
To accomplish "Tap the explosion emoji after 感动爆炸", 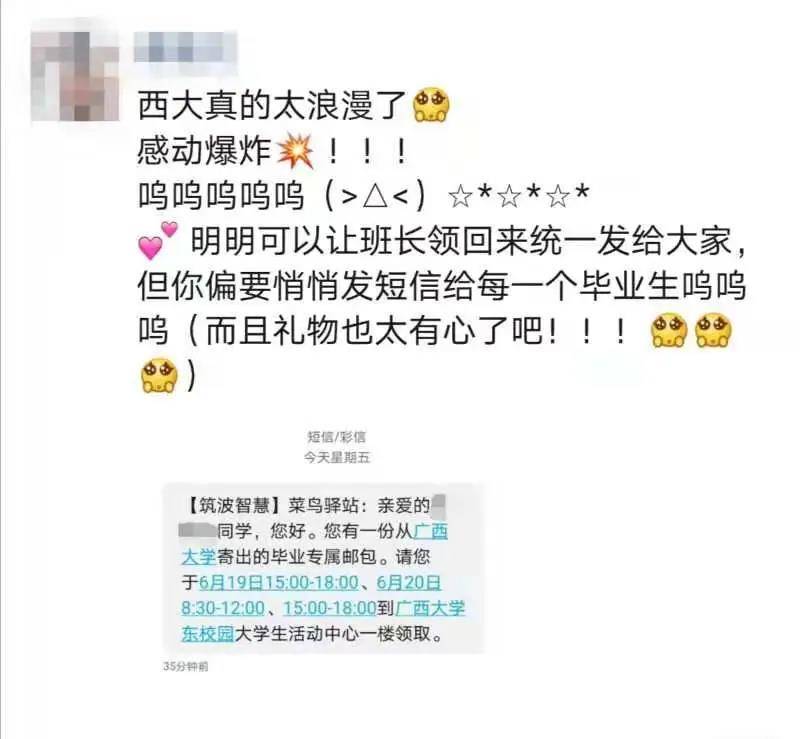I will (295, 151).
